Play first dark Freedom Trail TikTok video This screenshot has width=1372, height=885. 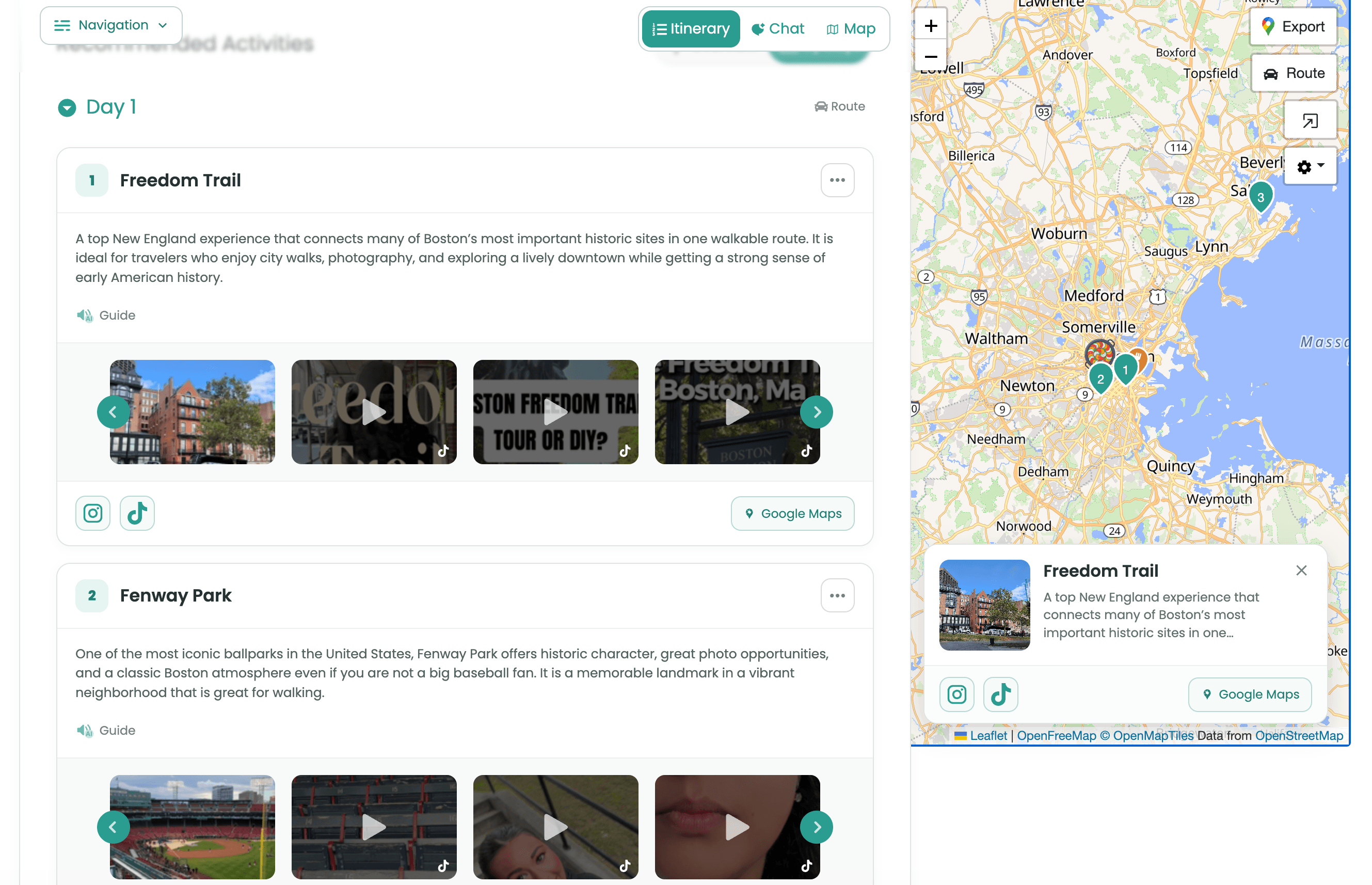pos(374,412)
